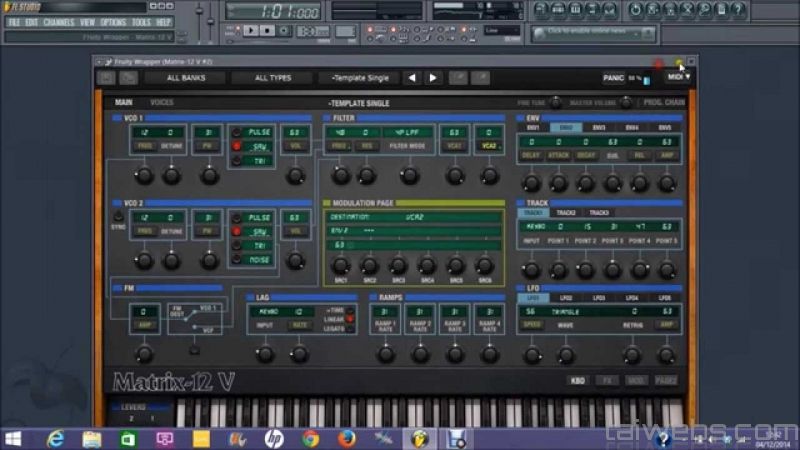The image size is (800, 450).
Task: Open the CHANNELS menu in FL Studio
Action: (58, 21)
